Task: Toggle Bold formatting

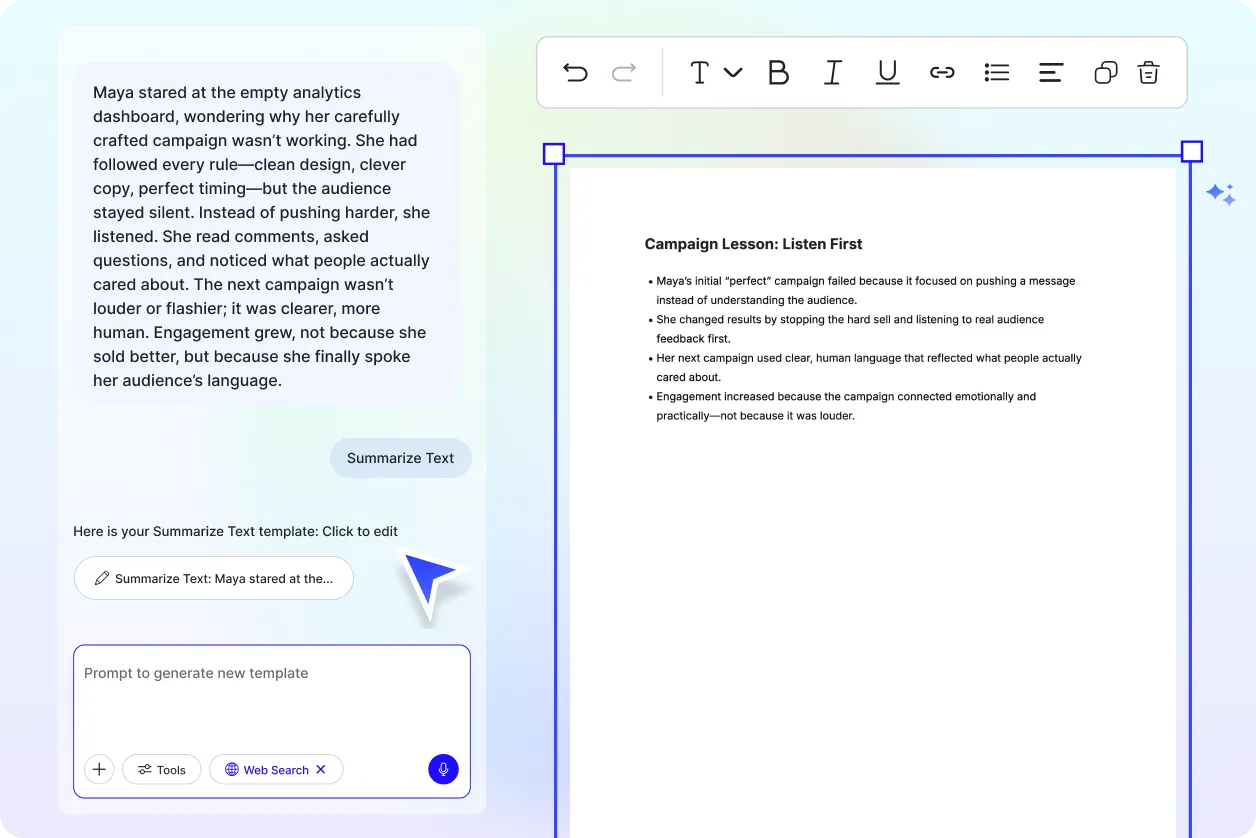Action: point(778,72)
